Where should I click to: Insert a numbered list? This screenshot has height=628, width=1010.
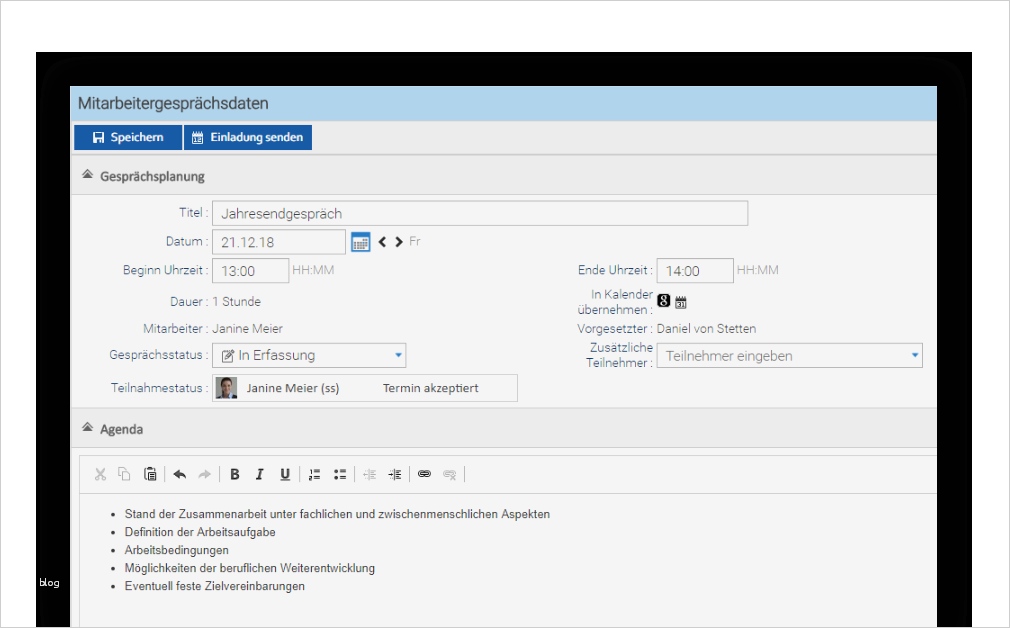pyautogui.click(x=314, y=475)
